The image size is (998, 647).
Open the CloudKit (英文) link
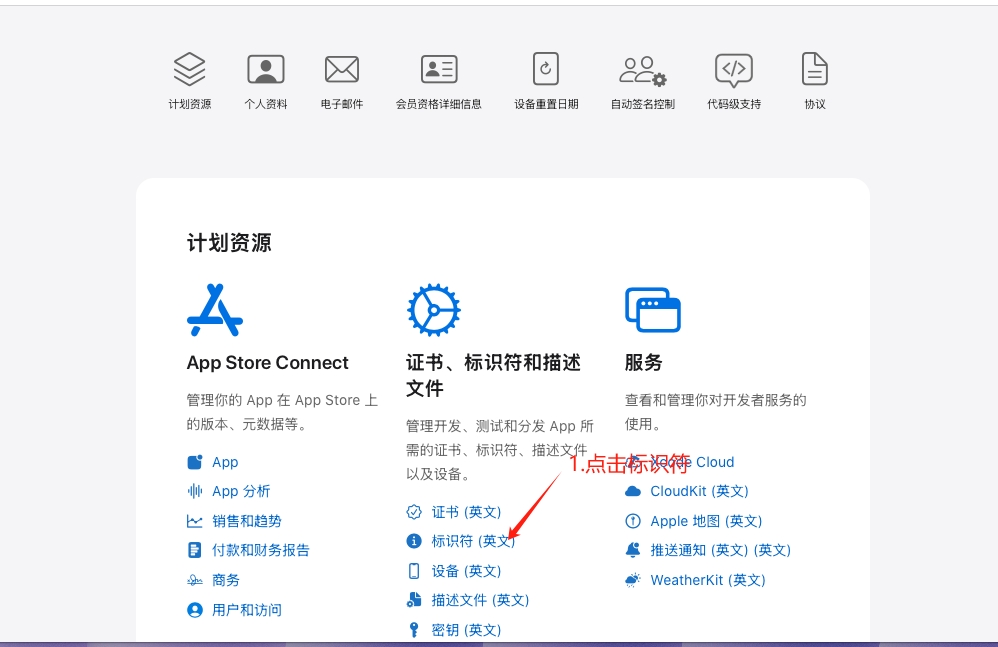[x=699, y=491]
